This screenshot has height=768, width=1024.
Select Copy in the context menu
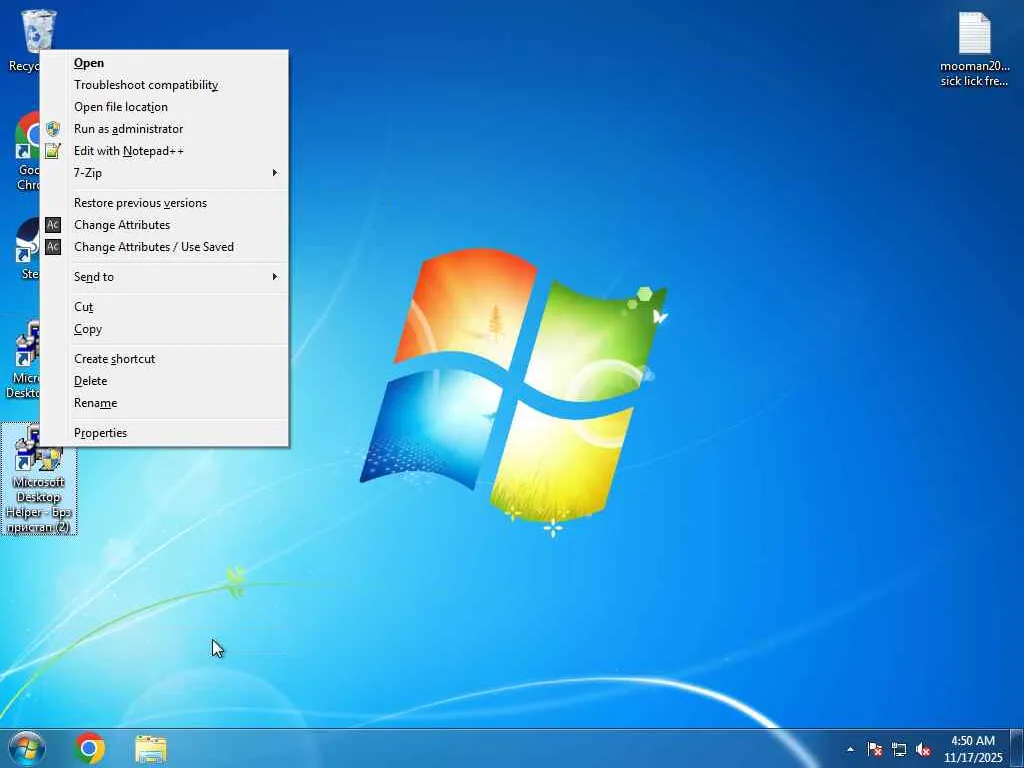[164, 328]
